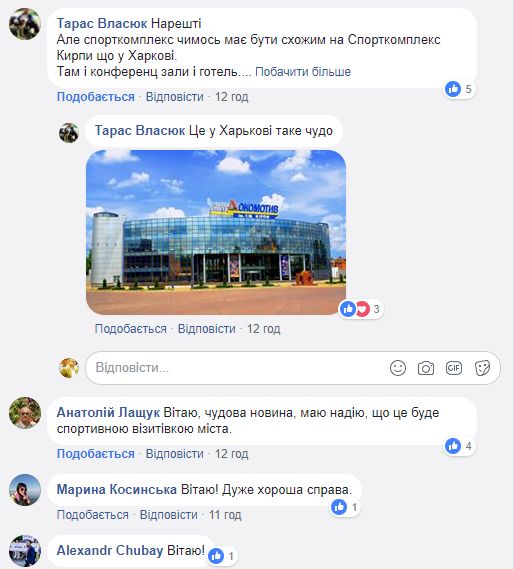Viewport: 514px width, 569px height.
Task: View the like and heart reactions on the Локомотив photo
Action: [x=361, y=309]
